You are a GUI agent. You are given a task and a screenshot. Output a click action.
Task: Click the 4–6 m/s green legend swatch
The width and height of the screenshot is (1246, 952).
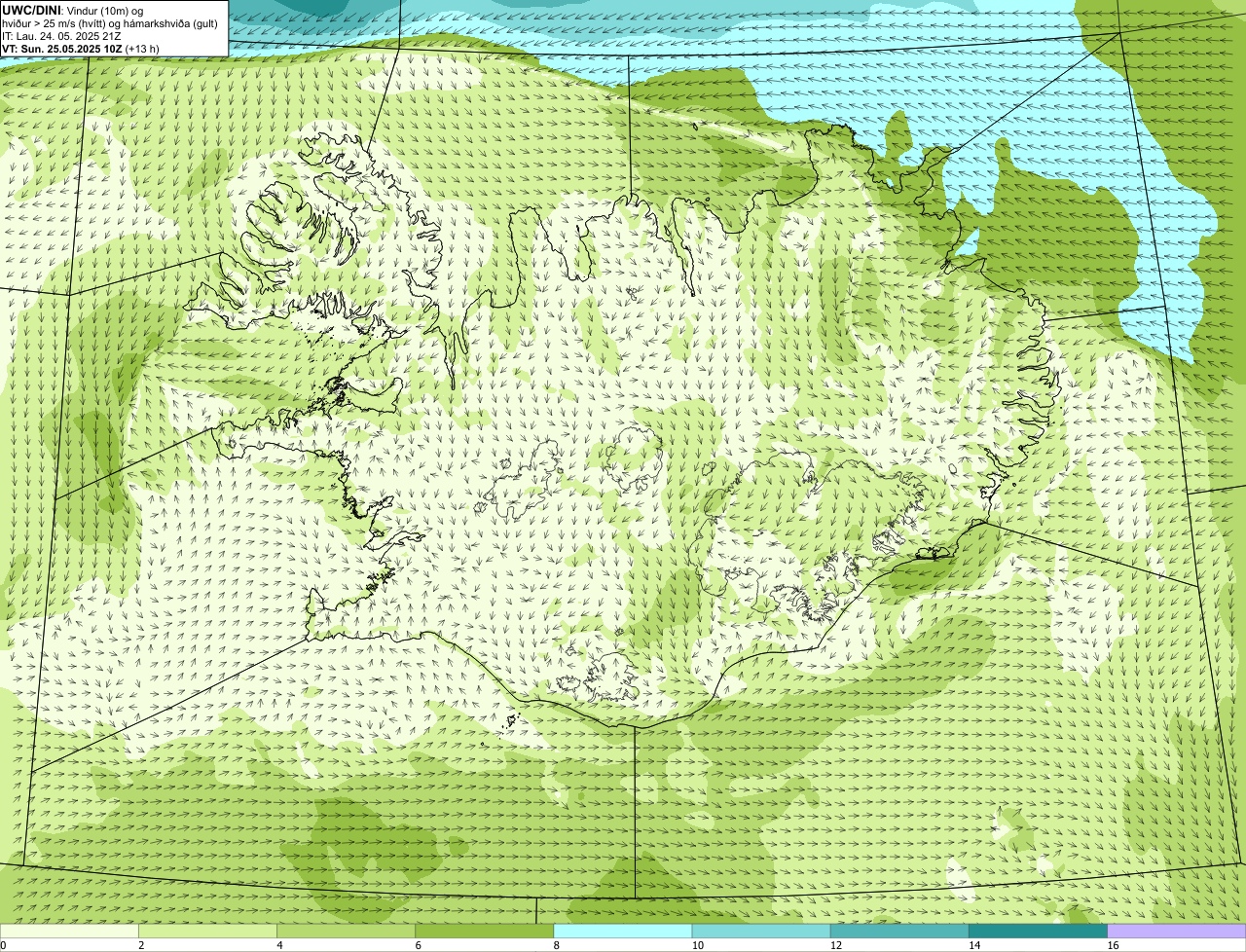pos(346,932)
